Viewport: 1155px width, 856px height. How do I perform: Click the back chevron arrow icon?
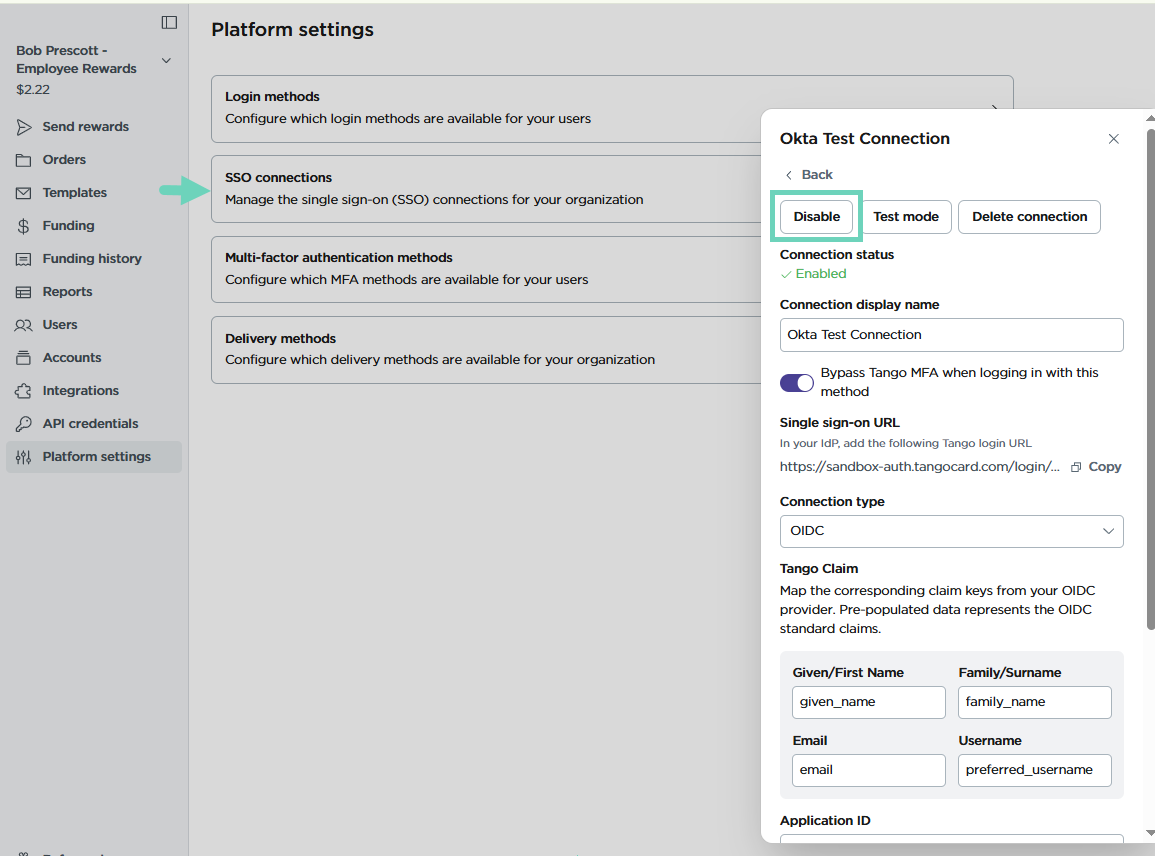[x=789, y=175]
